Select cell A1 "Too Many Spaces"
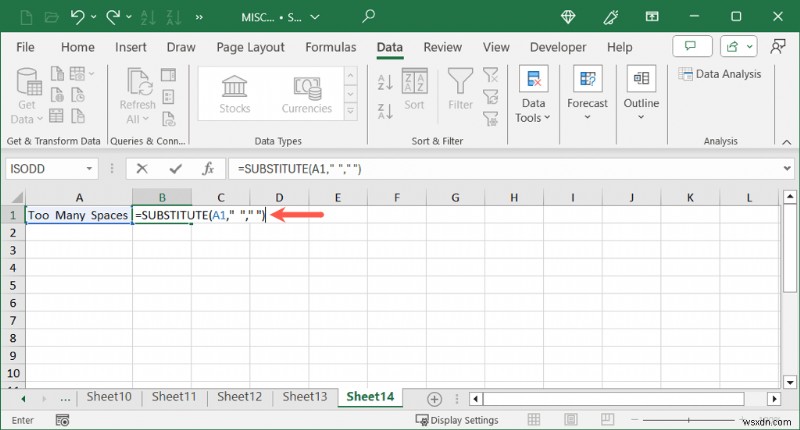 (x=79, y=215)
